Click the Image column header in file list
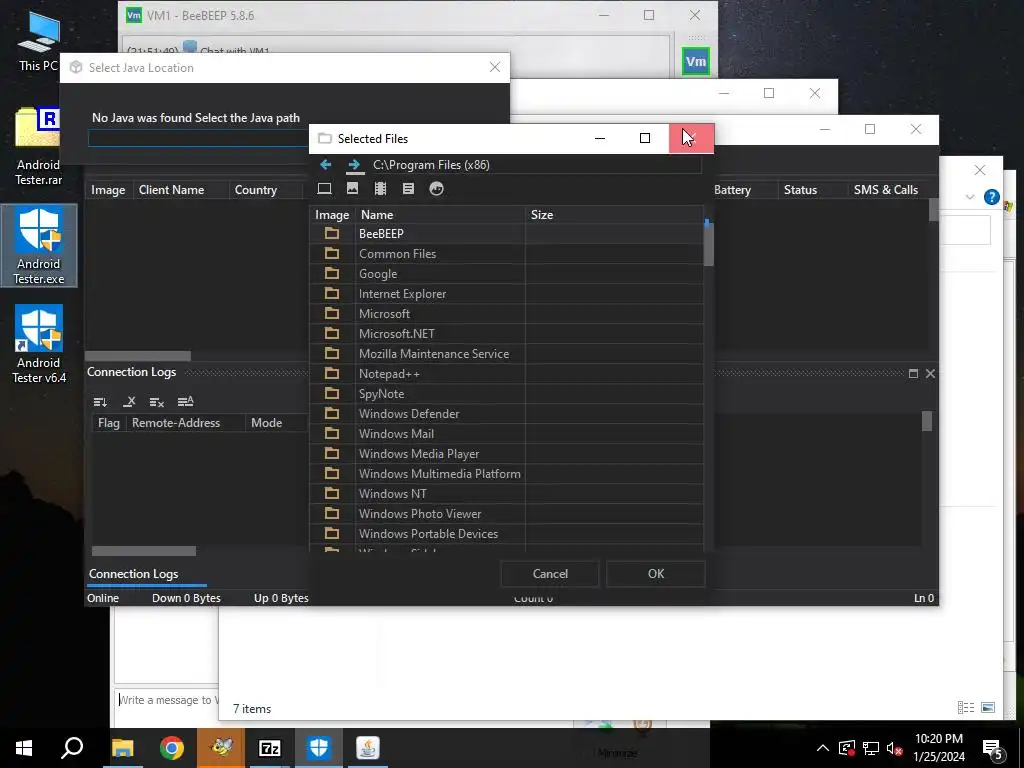Screen dimensions: 1024x768 pyautogui.click(x=332, y=215)
